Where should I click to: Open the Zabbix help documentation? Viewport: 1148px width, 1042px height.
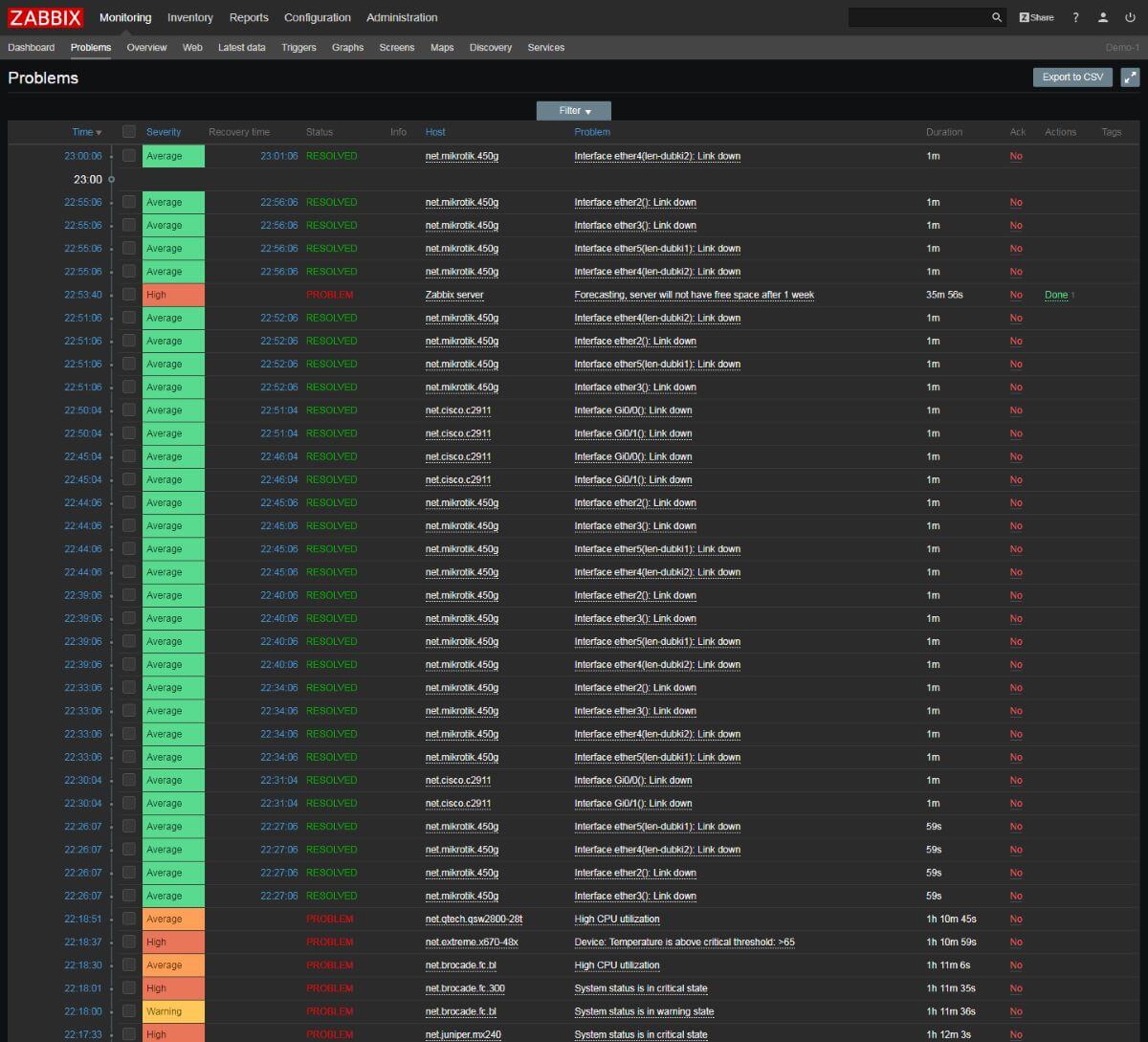(x=1074, y=17)
